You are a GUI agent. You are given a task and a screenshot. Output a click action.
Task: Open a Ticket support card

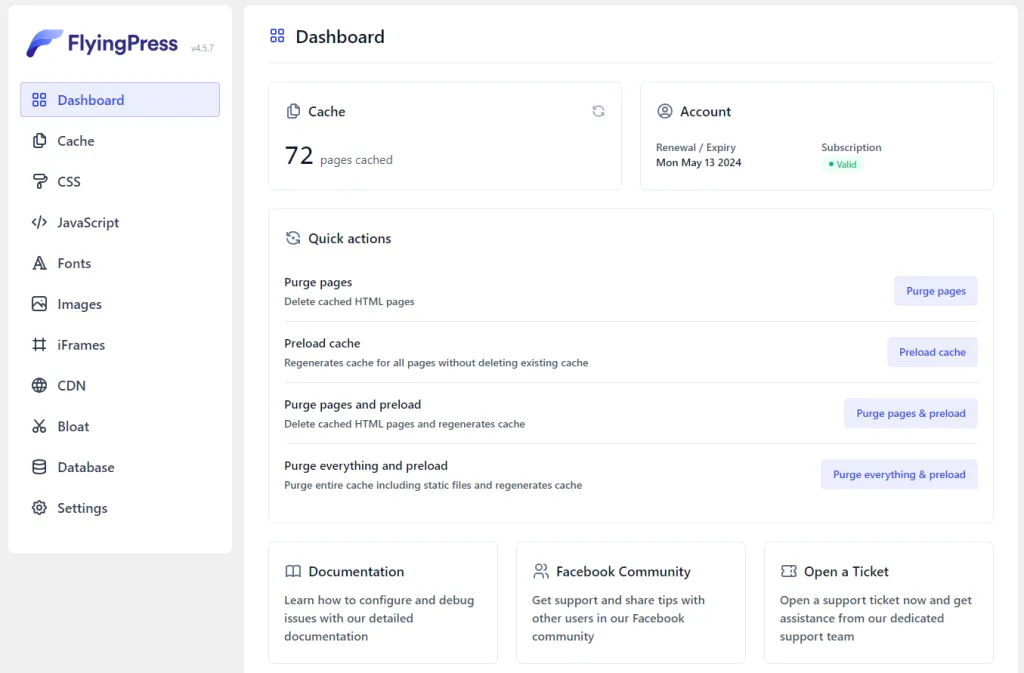coord(878,602)
